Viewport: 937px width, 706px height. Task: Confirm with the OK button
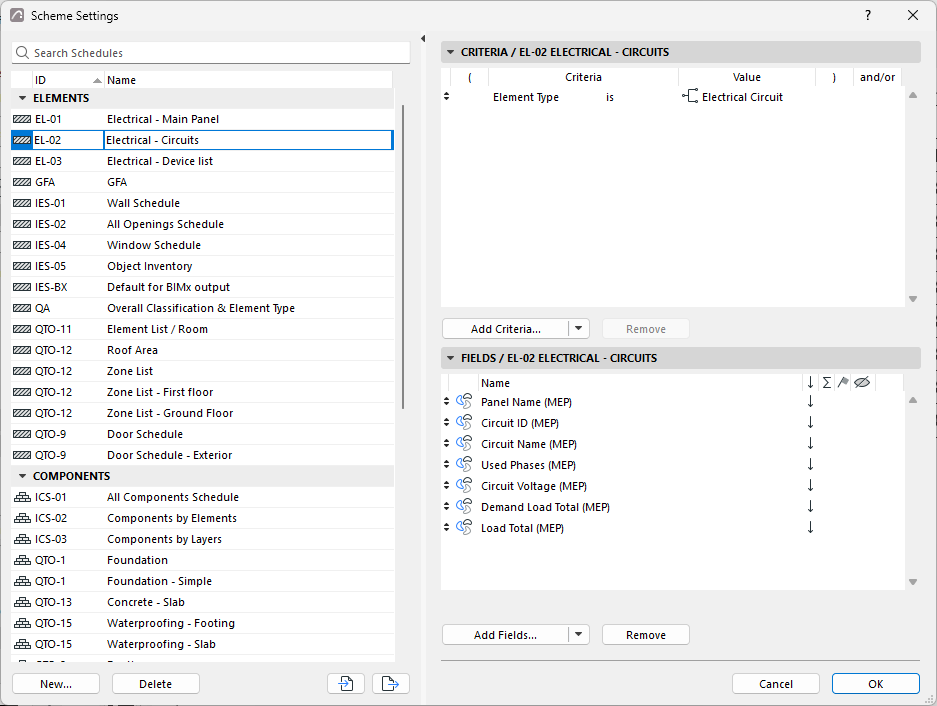click(875, 683)
